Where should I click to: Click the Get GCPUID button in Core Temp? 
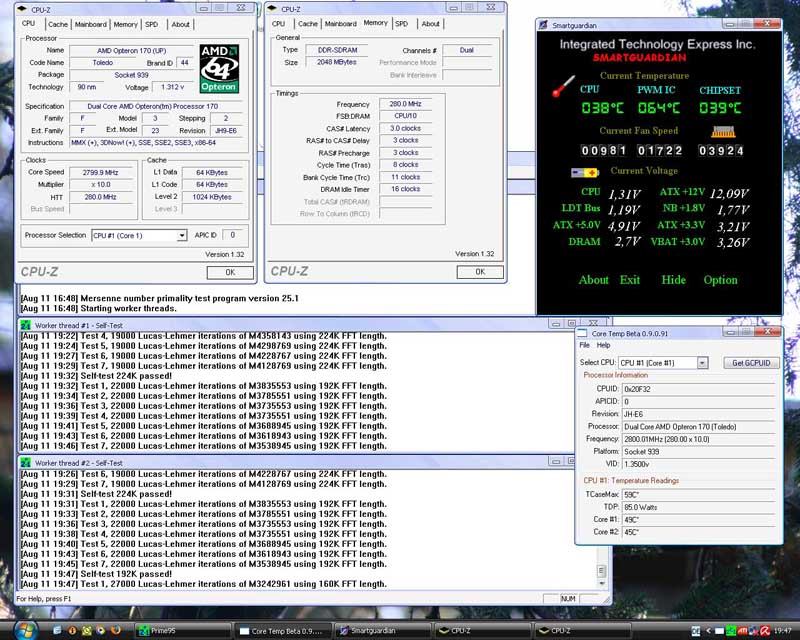(751, 363)
